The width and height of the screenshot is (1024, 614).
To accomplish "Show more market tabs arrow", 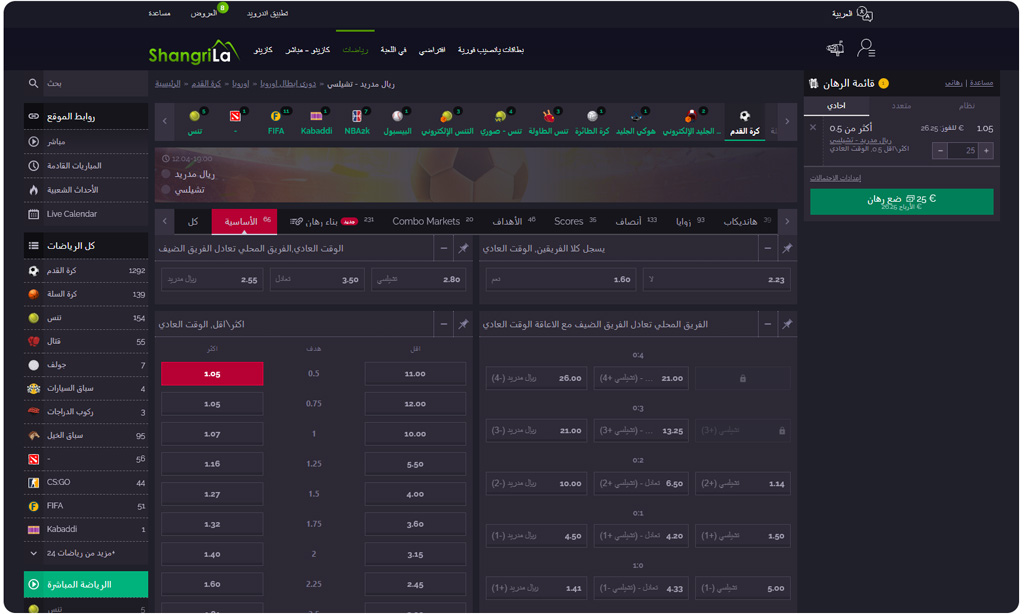I will [787, 221].
